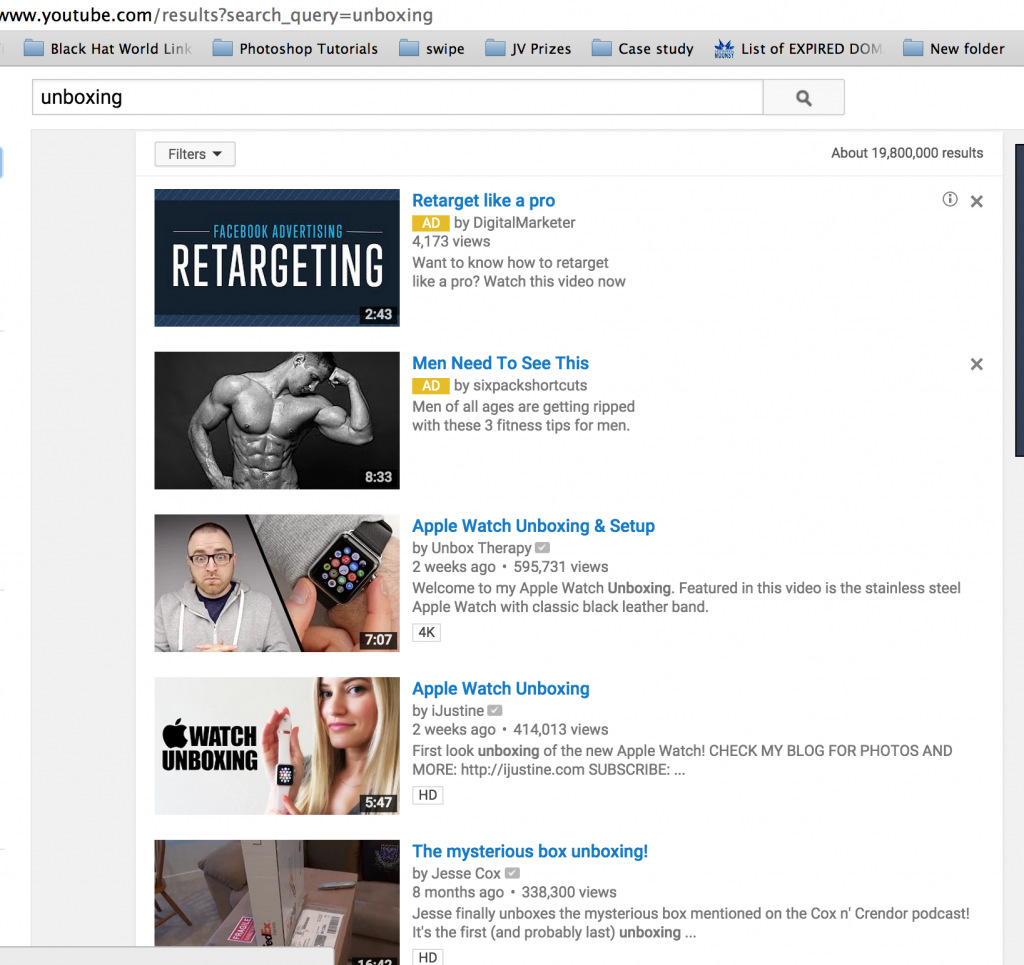1024x965 pixels.
Task: Click 'About 19,800,000 results' text
Action: (x=907, y=153)
